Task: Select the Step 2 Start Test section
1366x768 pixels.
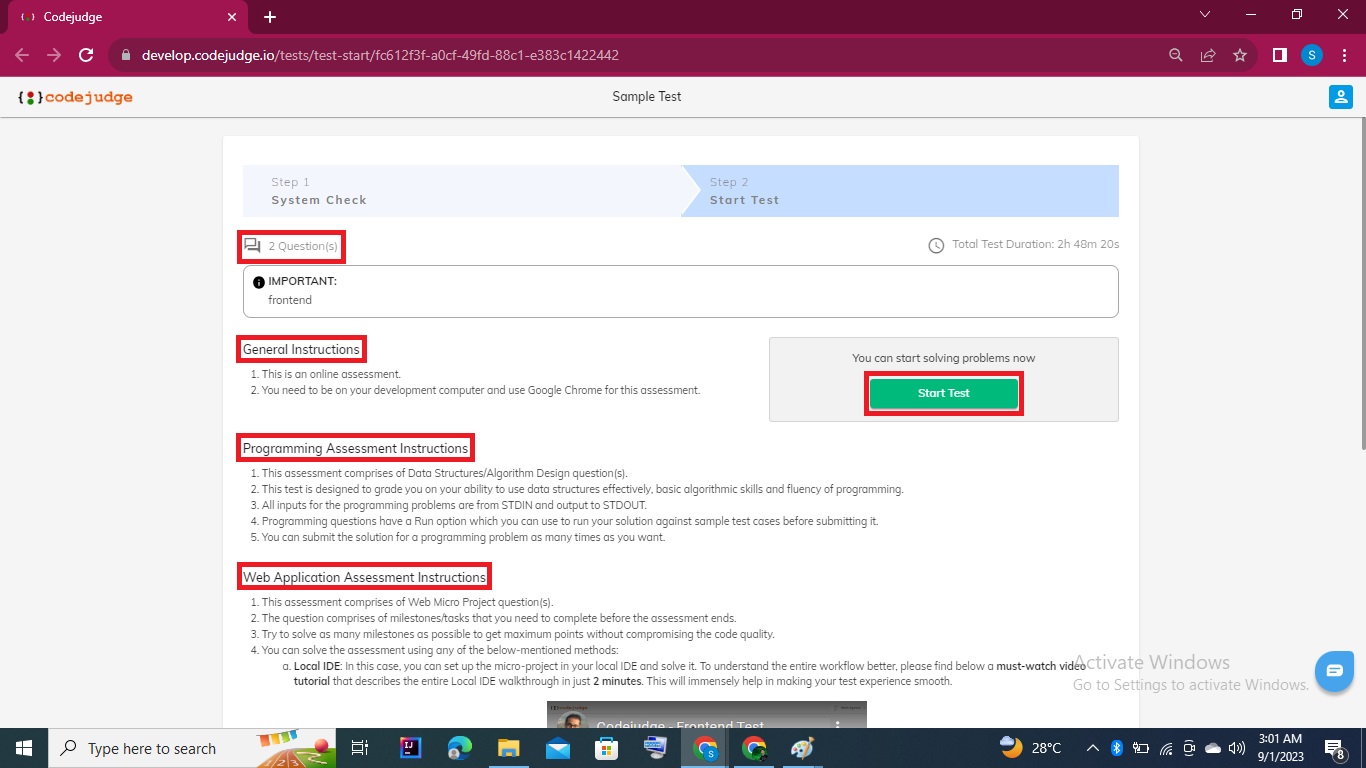Action: point(900,190)
